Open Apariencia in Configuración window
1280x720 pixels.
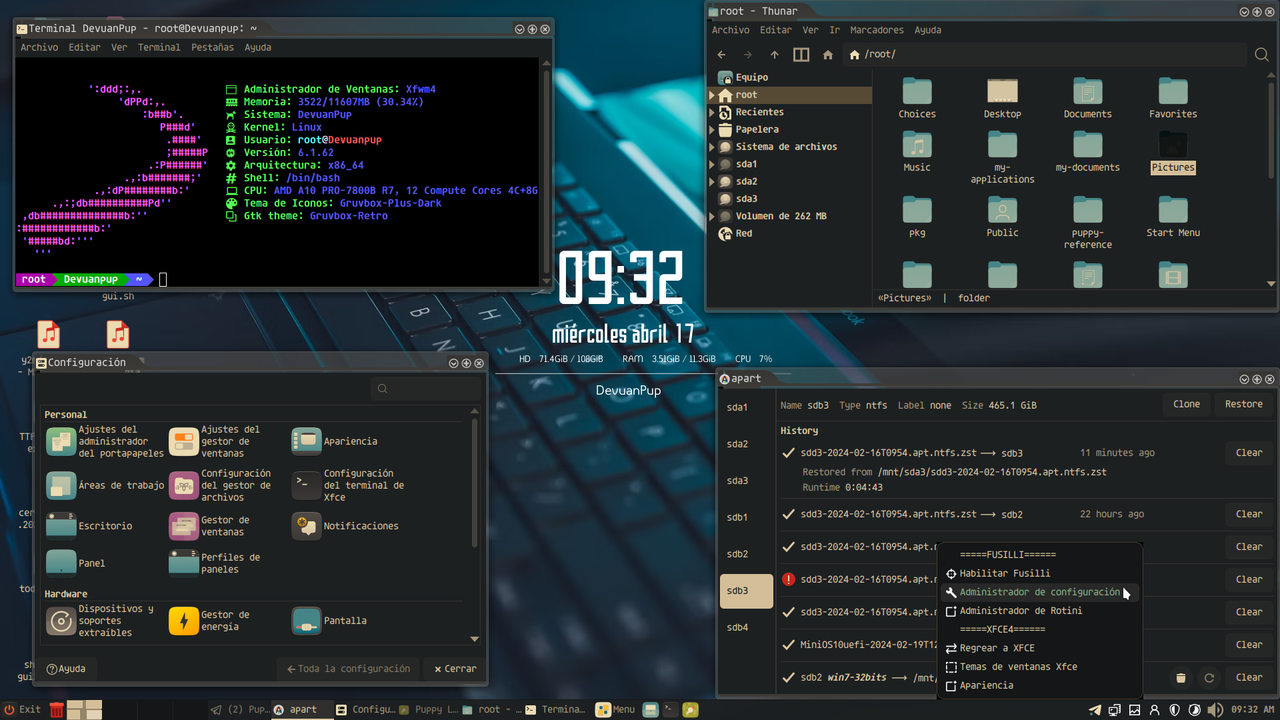coord(335,441)
